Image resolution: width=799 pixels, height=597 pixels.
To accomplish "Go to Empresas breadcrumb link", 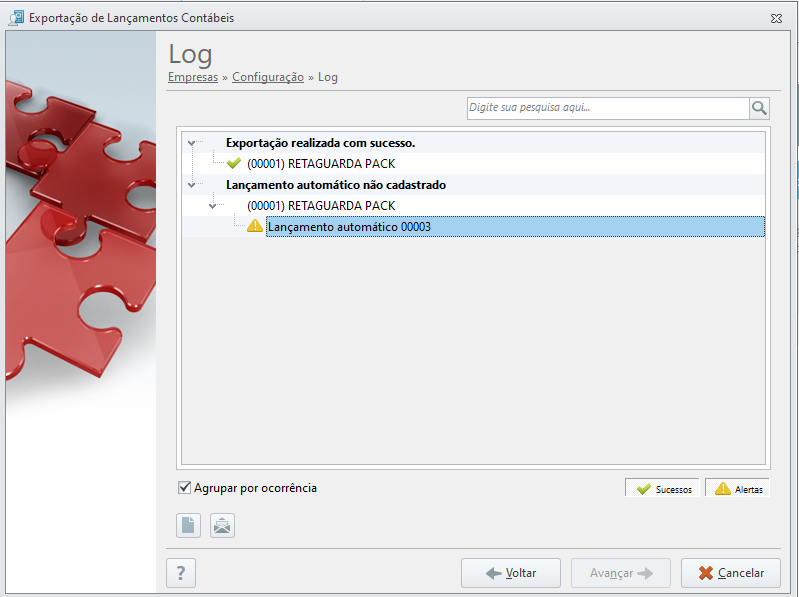I will pos(193,77).
